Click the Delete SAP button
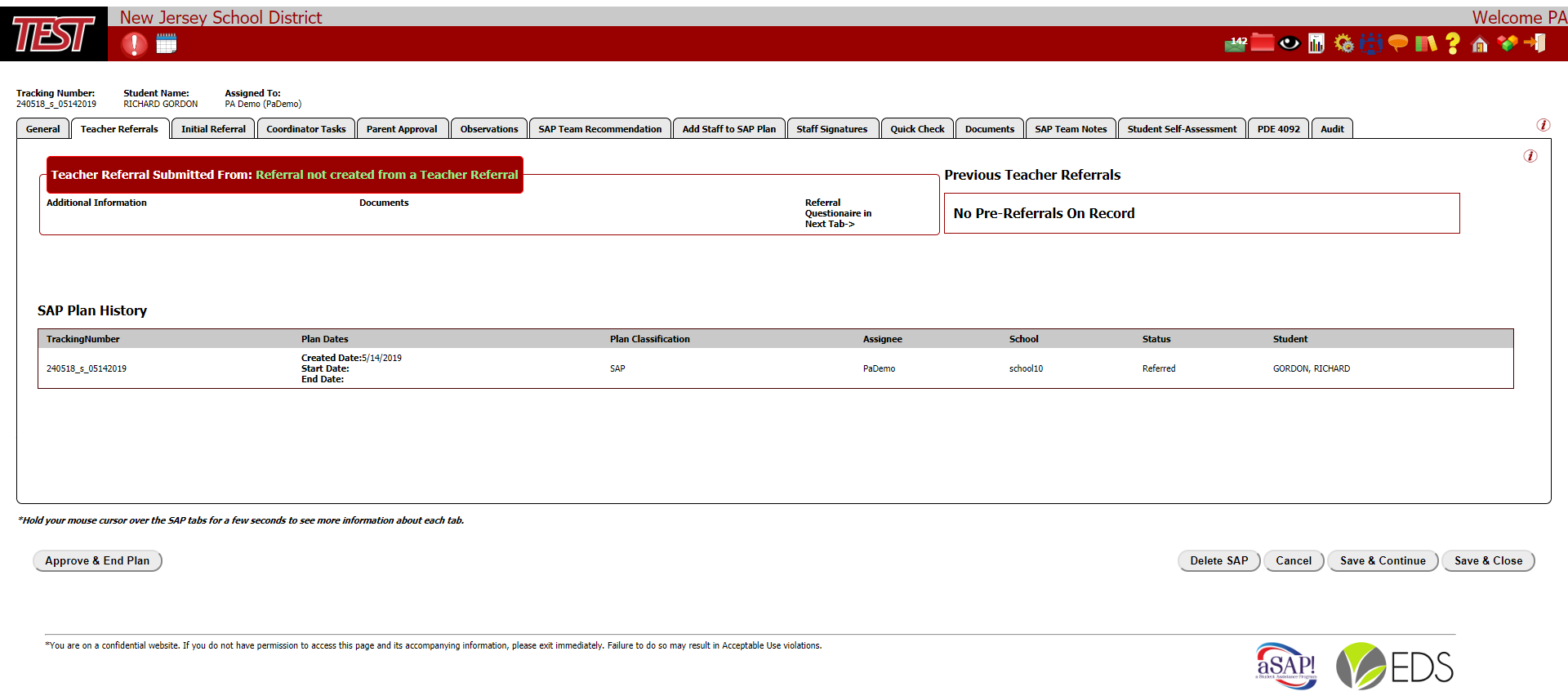 [x=1219, y=561]
